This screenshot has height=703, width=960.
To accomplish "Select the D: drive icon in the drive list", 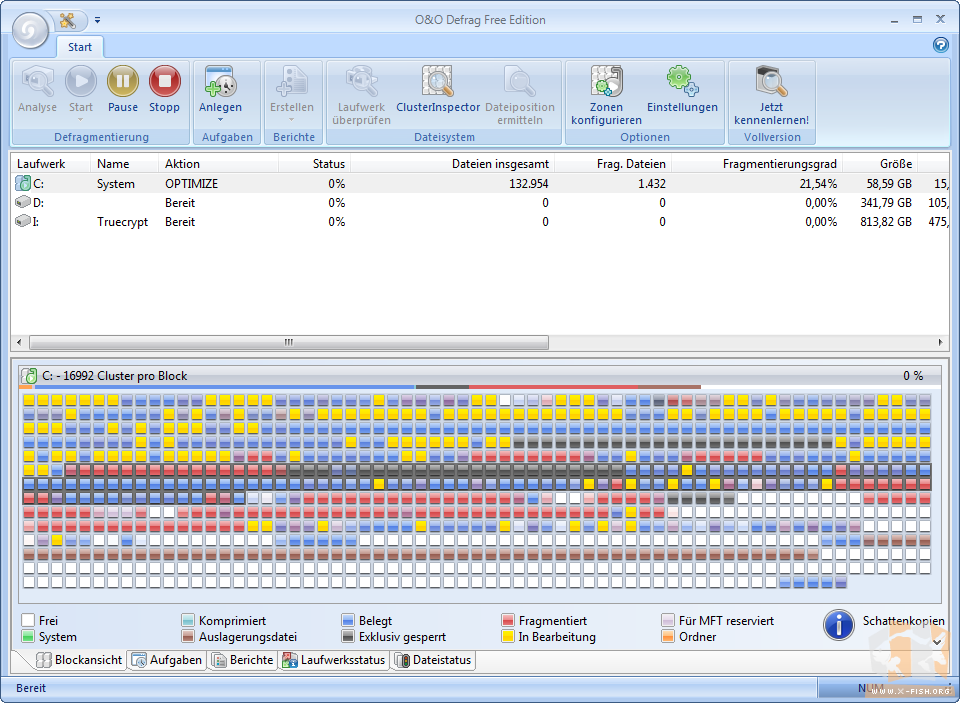I will [x=23, y=202].
